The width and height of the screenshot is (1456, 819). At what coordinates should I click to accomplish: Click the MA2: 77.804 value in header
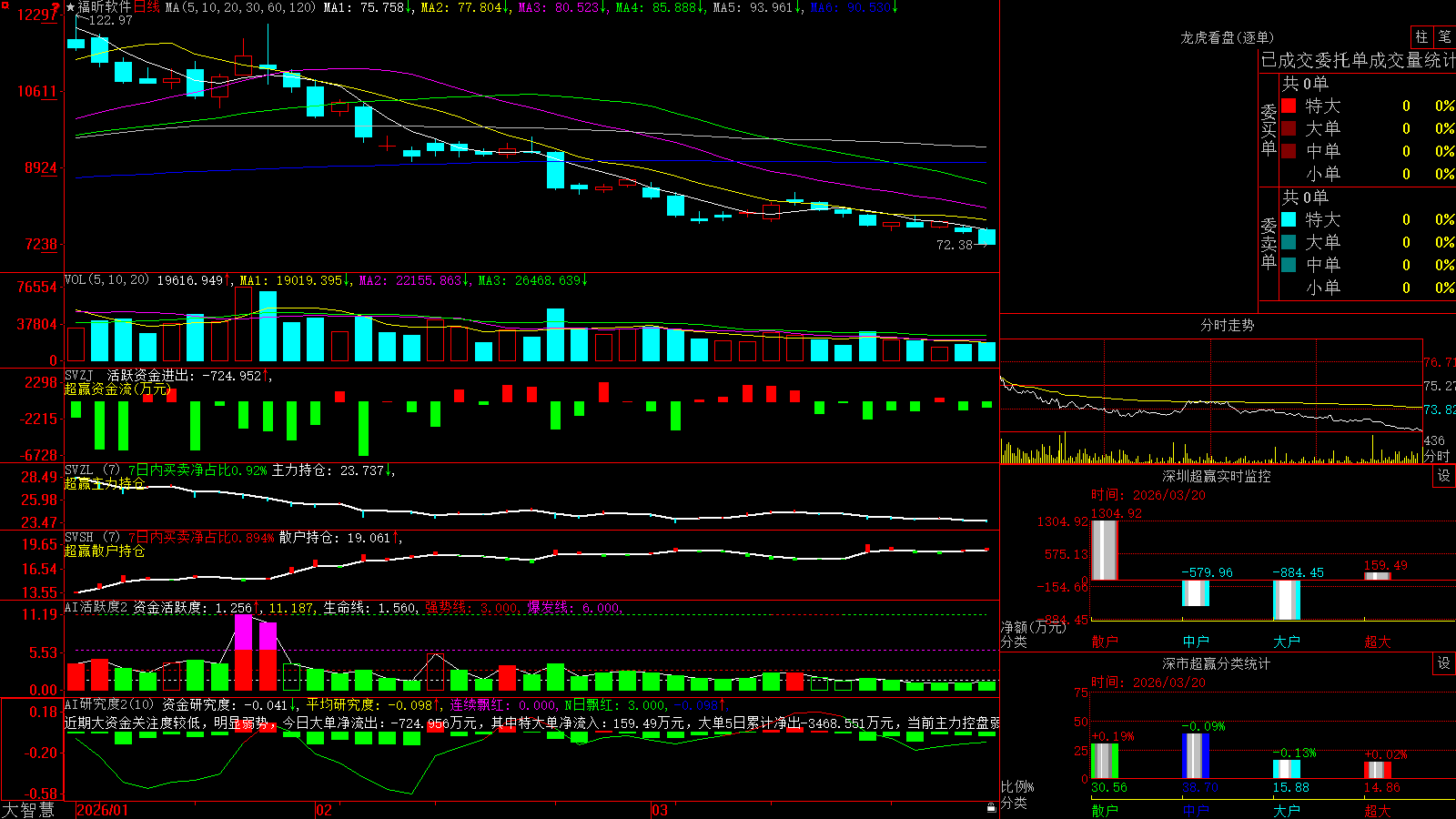point(461,7)
